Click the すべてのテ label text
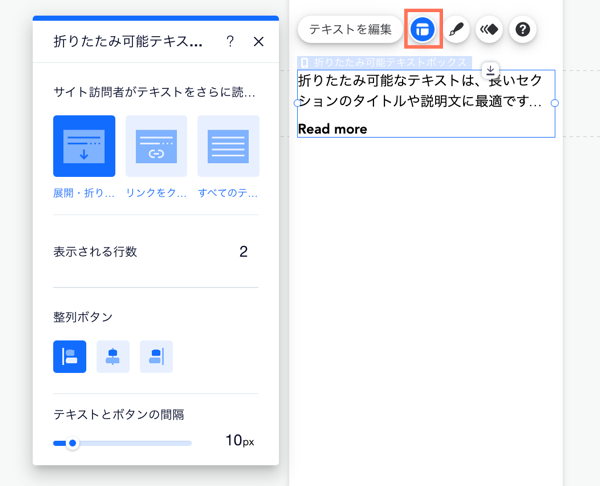 (x=228, y=193)
